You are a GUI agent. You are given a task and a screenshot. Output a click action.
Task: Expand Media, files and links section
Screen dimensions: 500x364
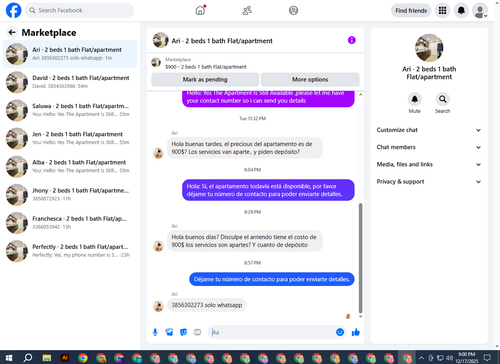[x=429, y=164]
